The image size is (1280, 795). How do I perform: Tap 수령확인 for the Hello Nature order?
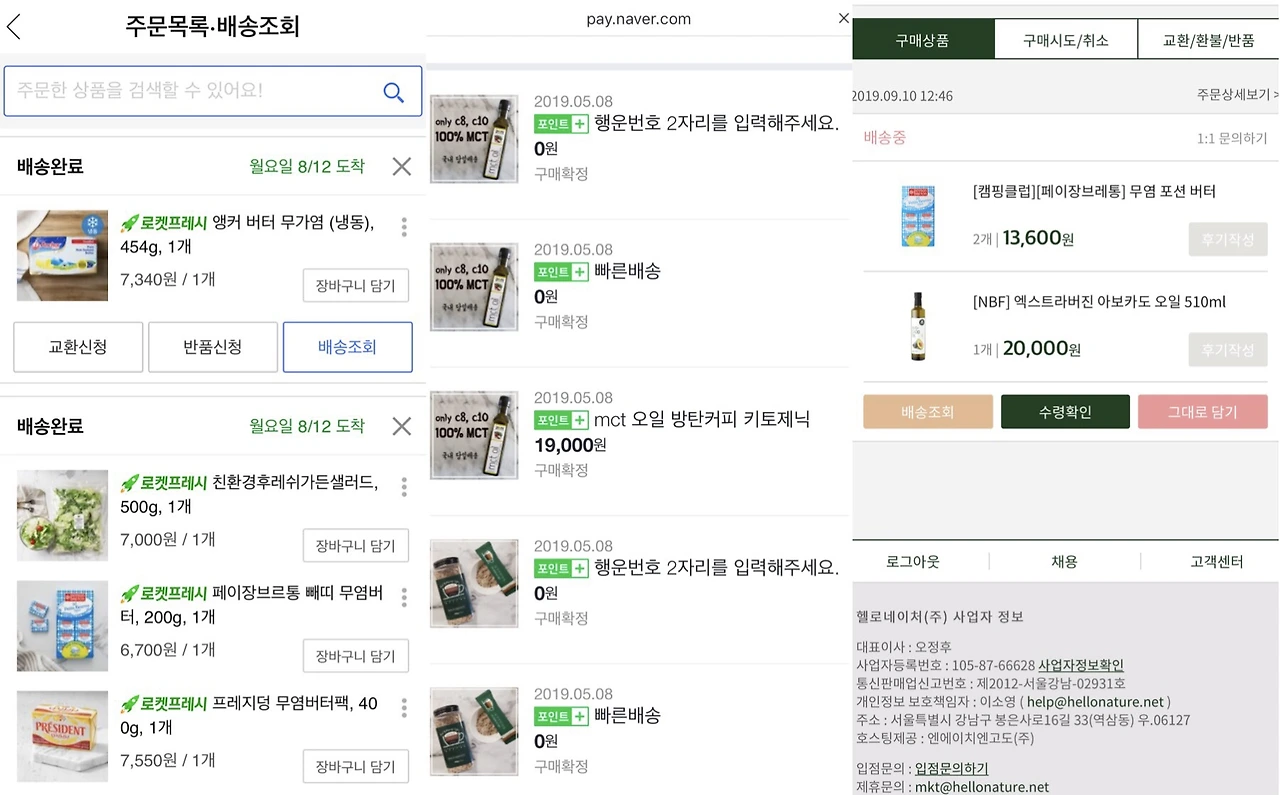click(x=1065, y=411)
